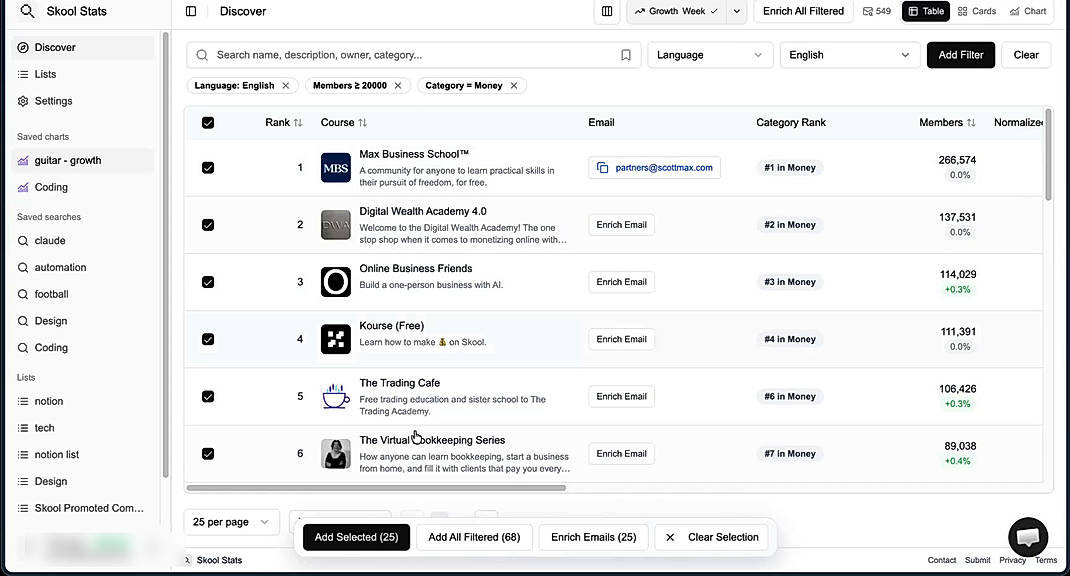This screenshot has height=576, width=1070.
Task: Uncheck The Trading Cafe row checkbox
Action: pos(208,397)
